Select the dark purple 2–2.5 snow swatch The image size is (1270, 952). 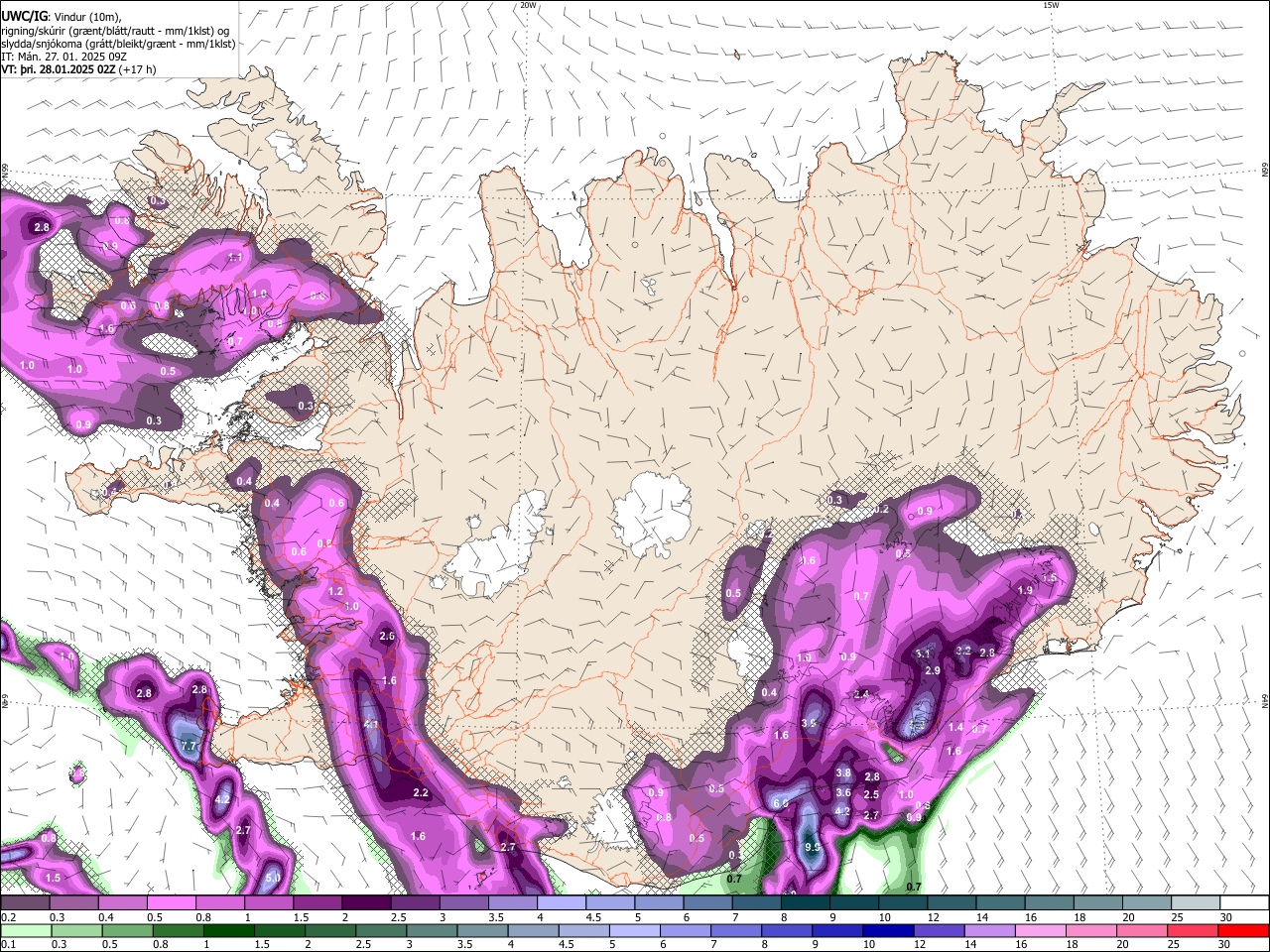click(x=366, y=903)
